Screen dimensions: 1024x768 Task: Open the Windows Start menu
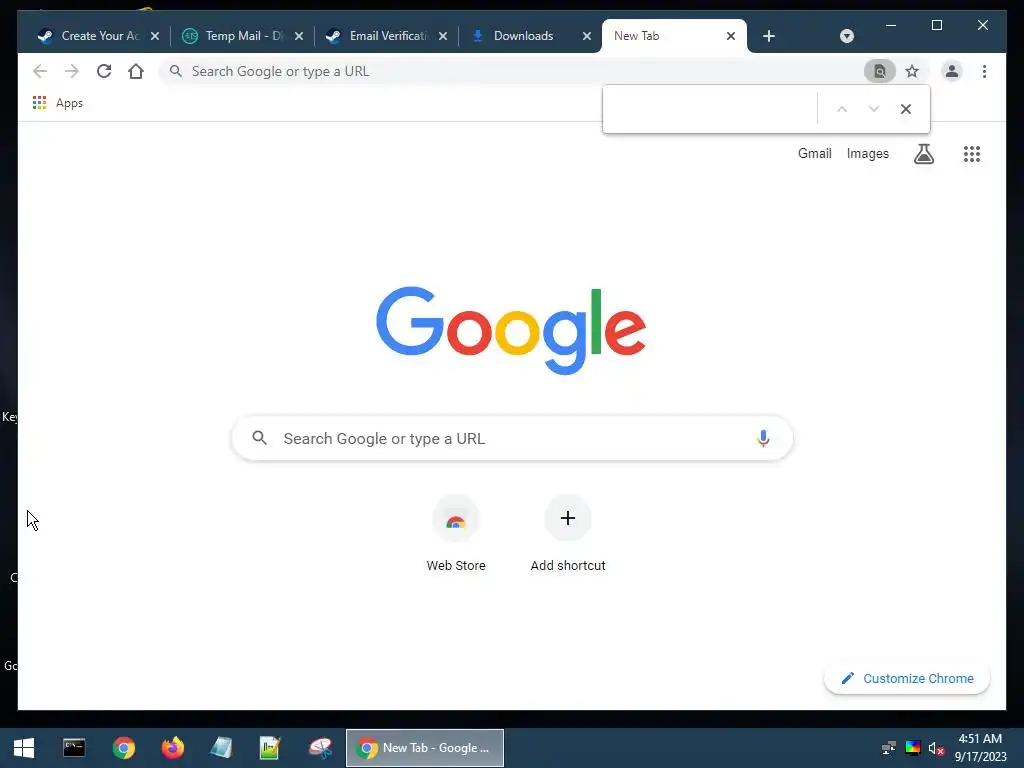pos(24,748)
